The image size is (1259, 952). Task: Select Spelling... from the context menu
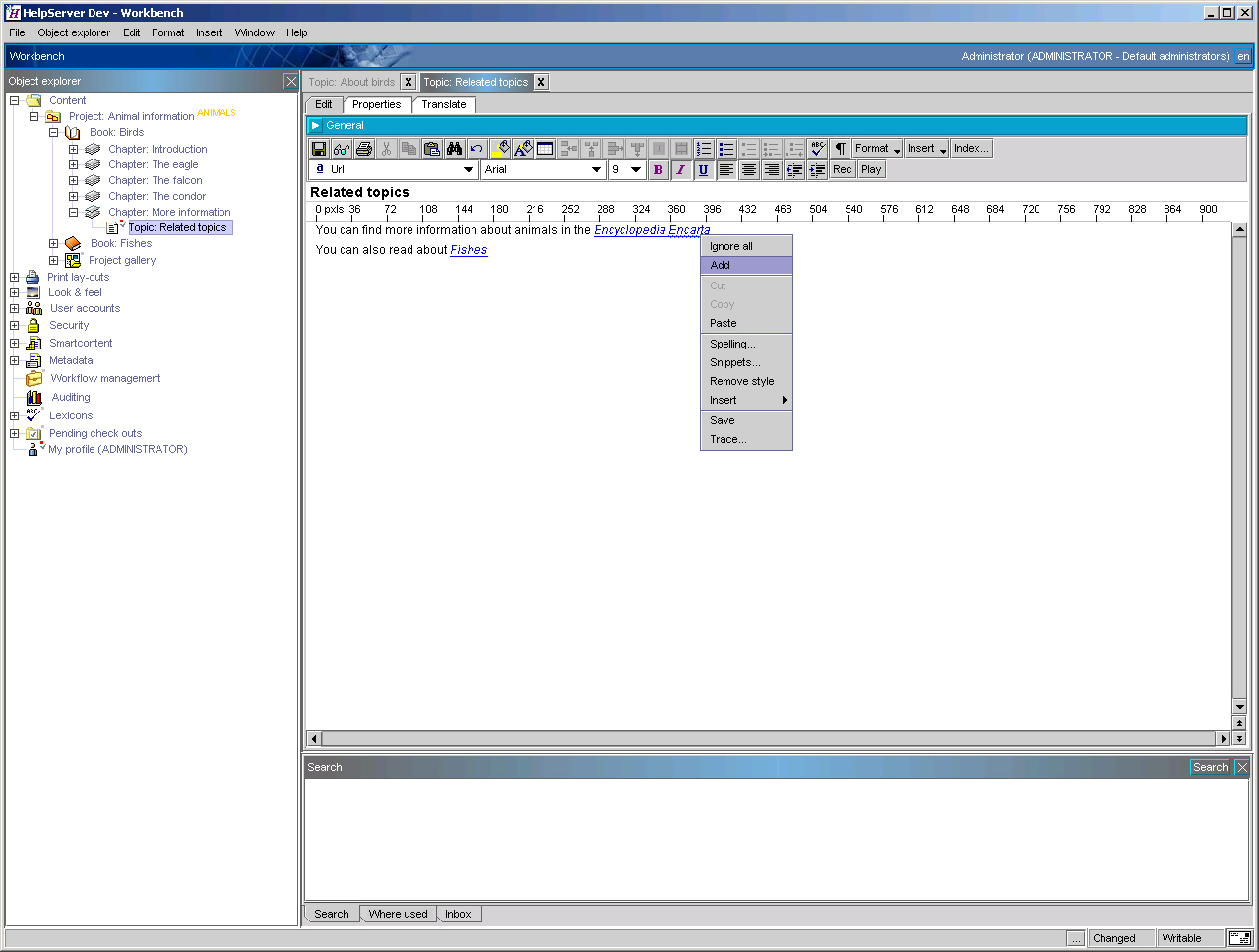point(746,344)
